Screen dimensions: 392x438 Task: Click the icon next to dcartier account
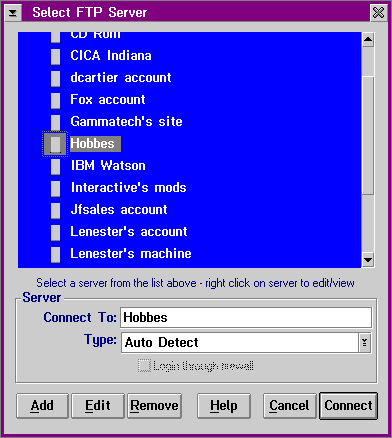[56, 78]
